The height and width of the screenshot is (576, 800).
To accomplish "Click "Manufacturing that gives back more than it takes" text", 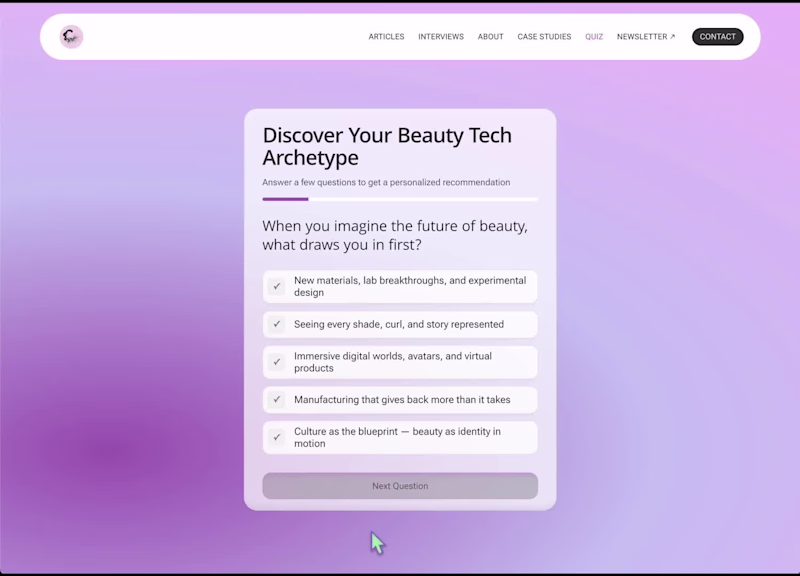I will 402,399.
